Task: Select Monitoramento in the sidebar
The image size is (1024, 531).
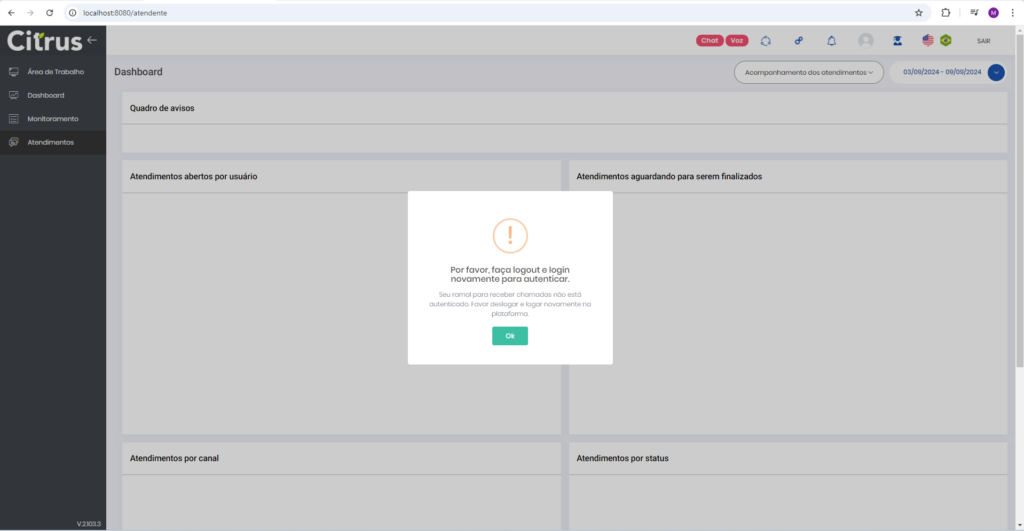Action: 53,119
